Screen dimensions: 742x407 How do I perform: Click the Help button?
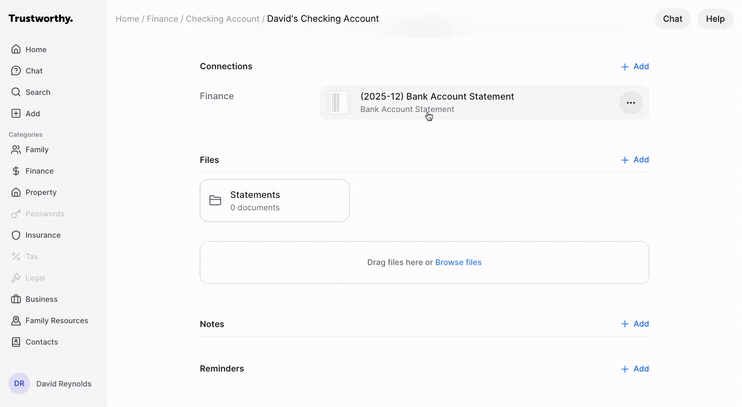click(714, 19)
